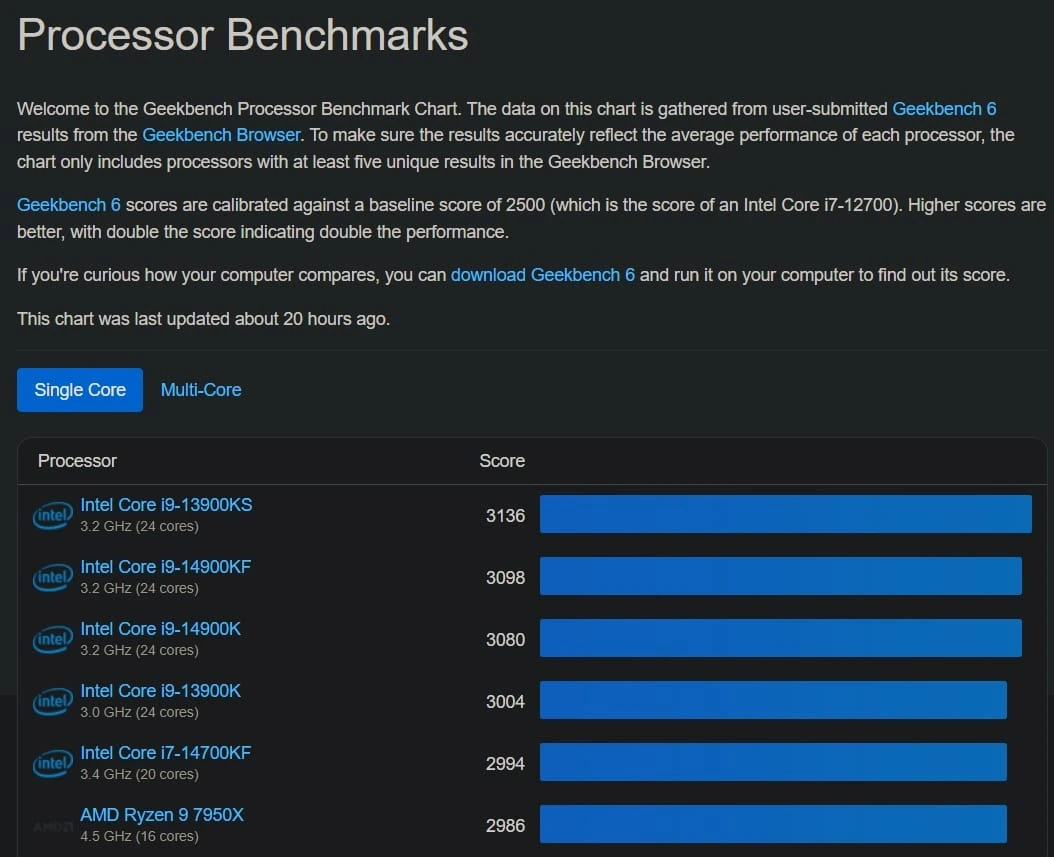This screenshot has height=857, width=1054.
Task: Open Geekbench 6 link in scores paragraph
Action: (x=69, y=205)
